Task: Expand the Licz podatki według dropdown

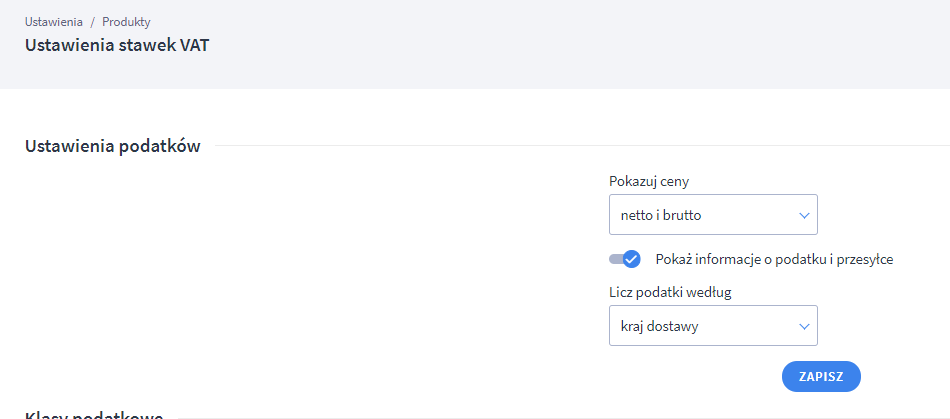Action: 712,326
